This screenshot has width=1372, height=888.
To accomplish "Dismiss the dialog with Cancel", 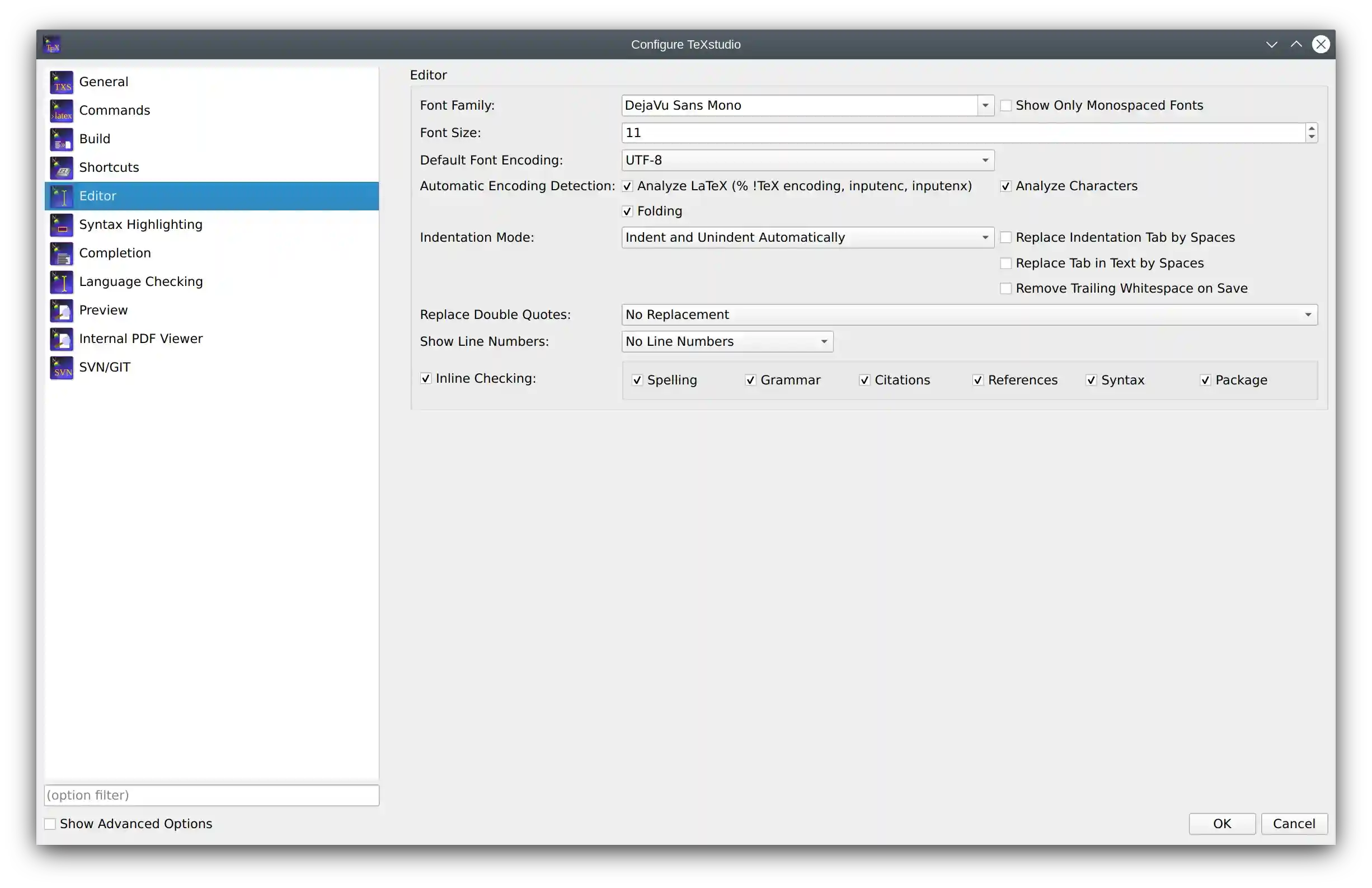I will 1294,824.
